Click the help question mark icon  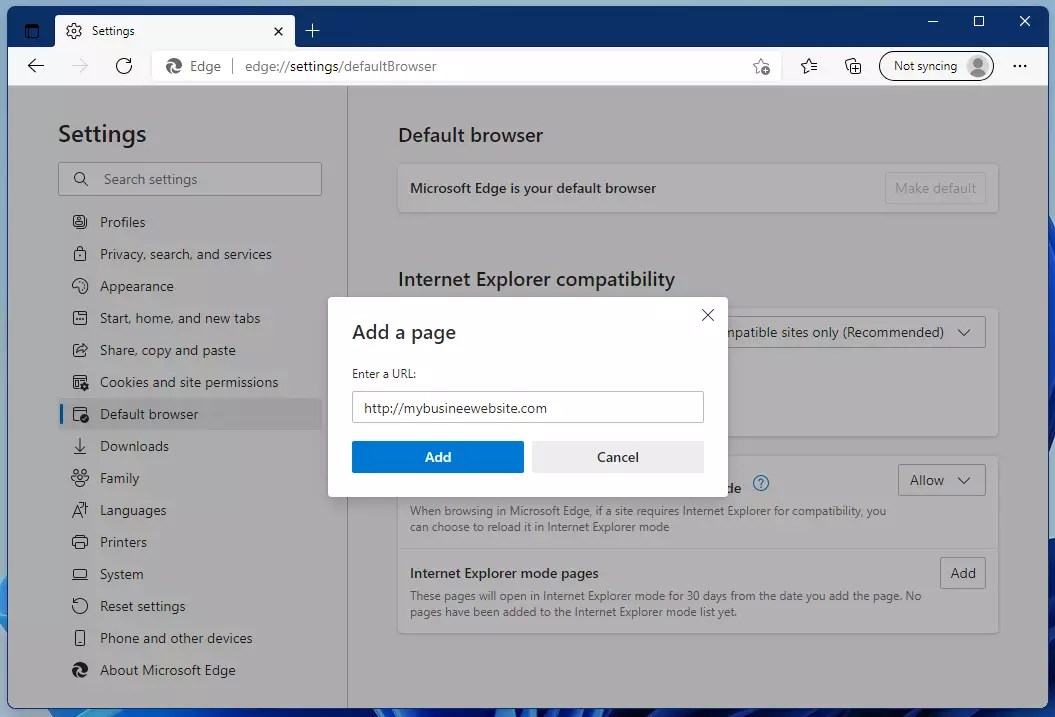761,483
